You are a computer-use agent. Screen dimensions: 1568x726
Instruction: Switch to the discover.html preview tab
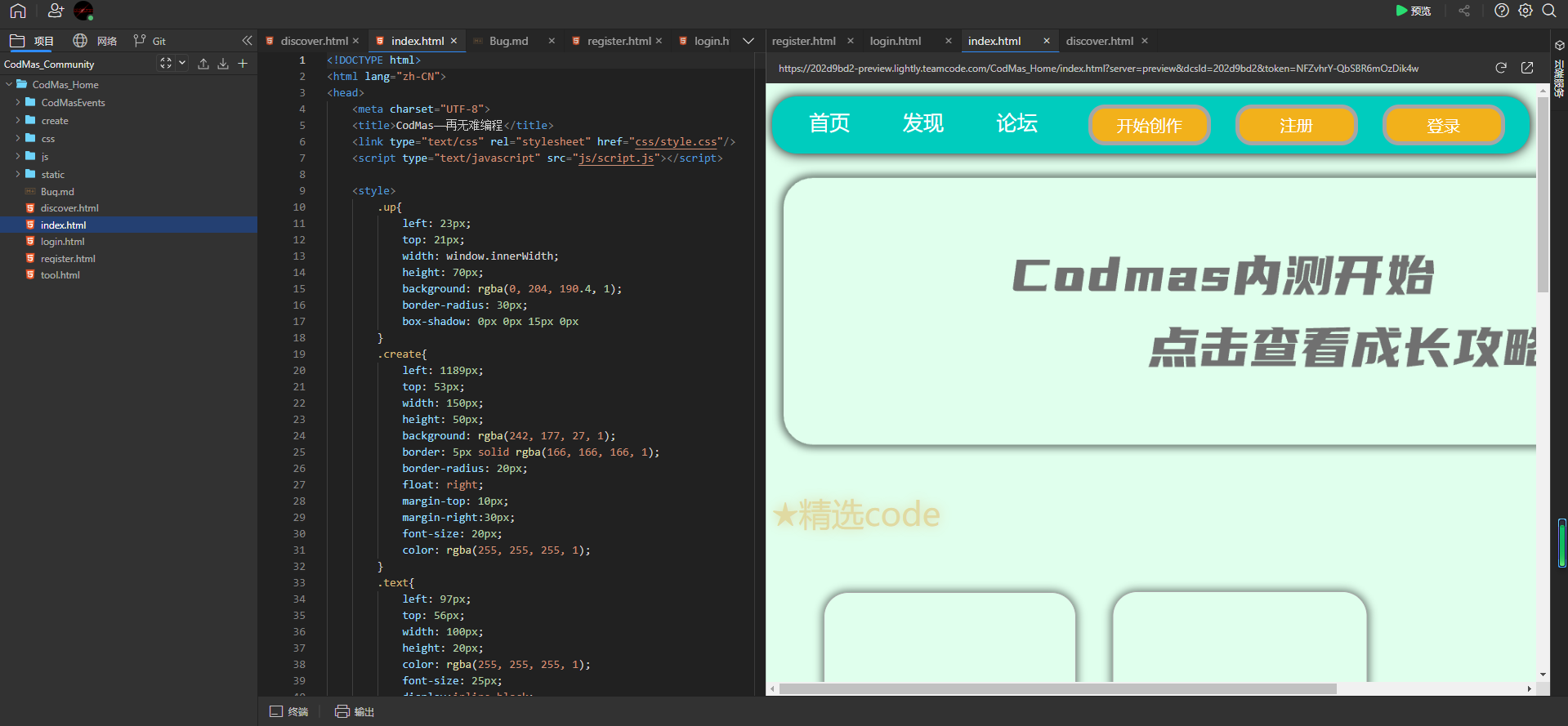pyautogui.click(x=1100, y=41)
